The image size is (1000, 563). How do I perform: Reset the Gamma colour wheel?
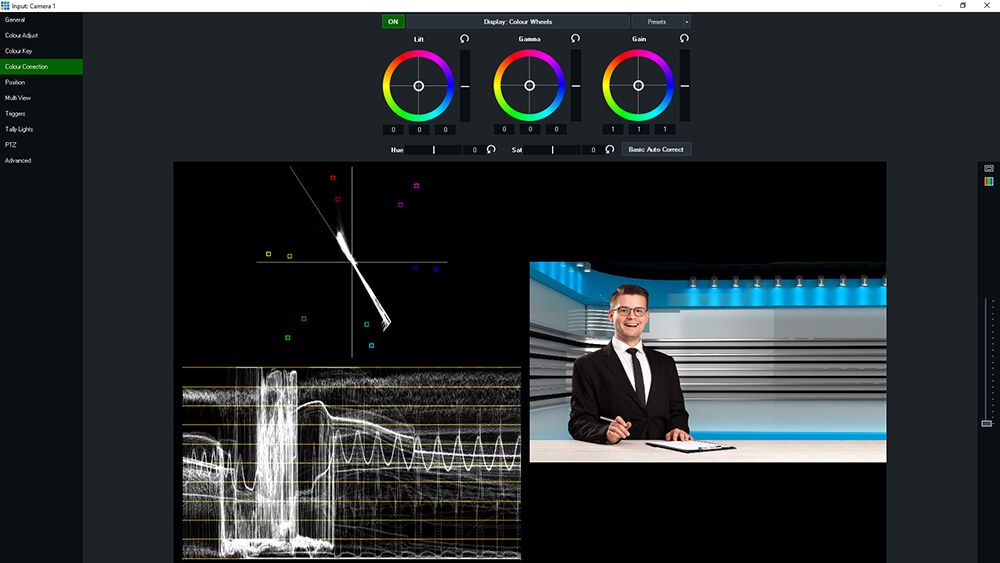575,38
